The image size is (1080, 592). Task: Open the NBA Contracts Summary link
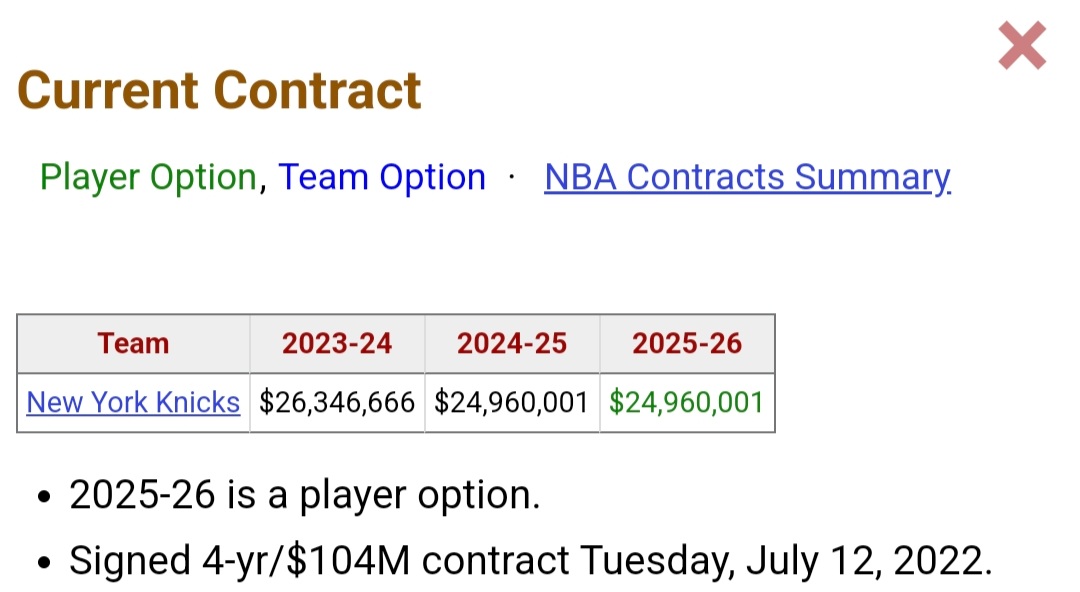(747, 177)
